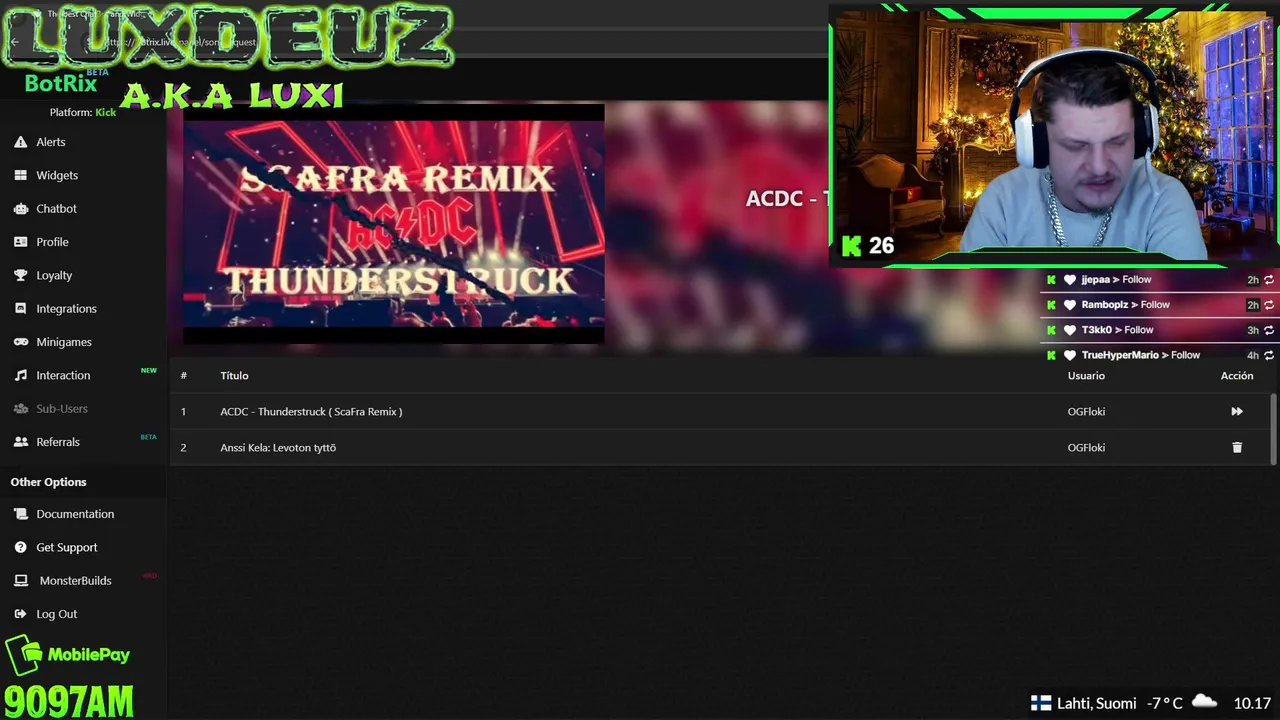Click the Log Out arrow icon

point(20,614)
